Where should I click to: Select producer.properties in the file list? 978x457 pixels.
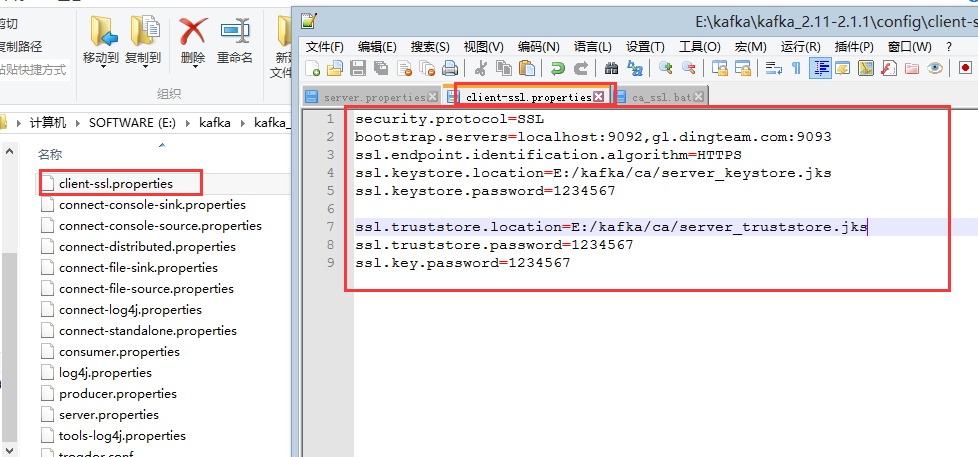[x=118, y=393]
